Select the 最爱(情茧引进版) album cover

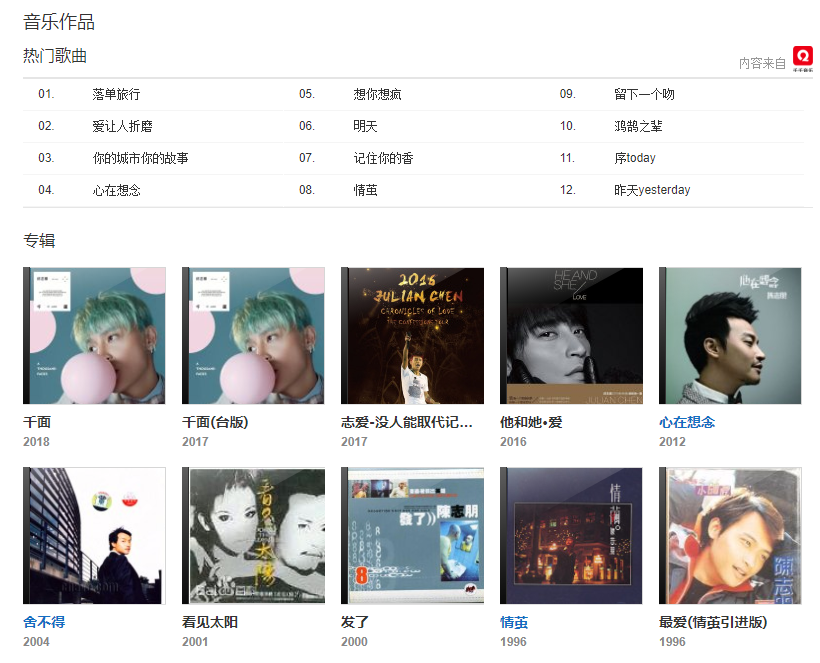(730, 536)
